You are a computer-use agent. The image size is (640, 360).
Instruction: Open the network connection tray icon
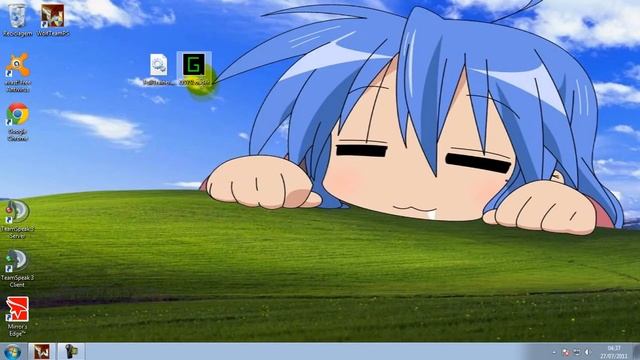tap(576, 352)
